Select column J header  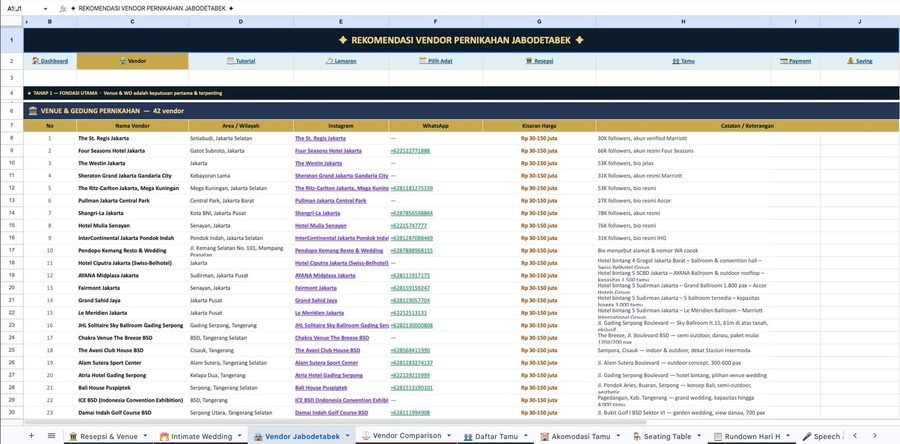pyautogui.click(x=860, y=22)
